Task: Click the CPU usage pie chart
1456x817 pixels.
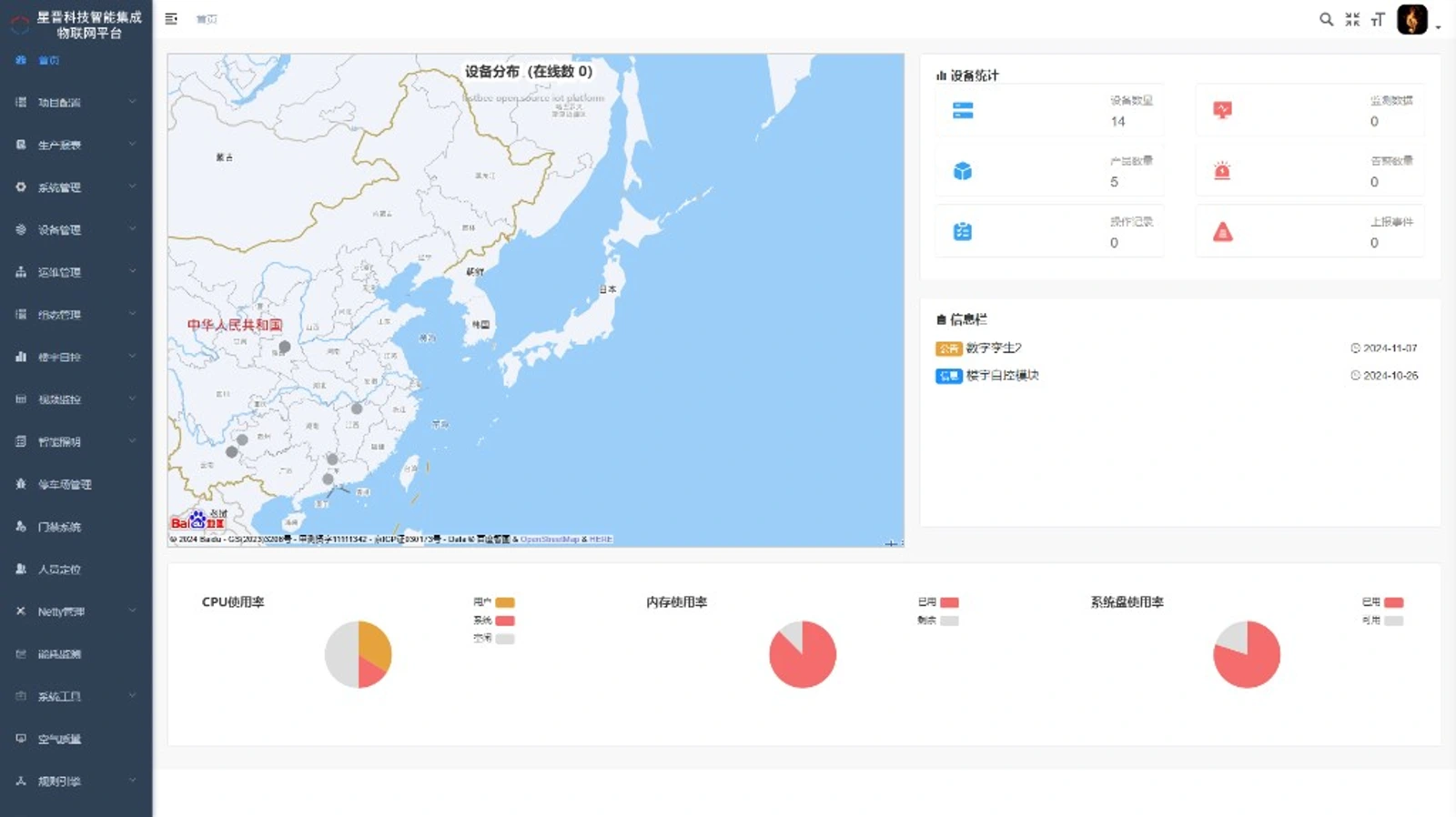Action: point(358,654)
